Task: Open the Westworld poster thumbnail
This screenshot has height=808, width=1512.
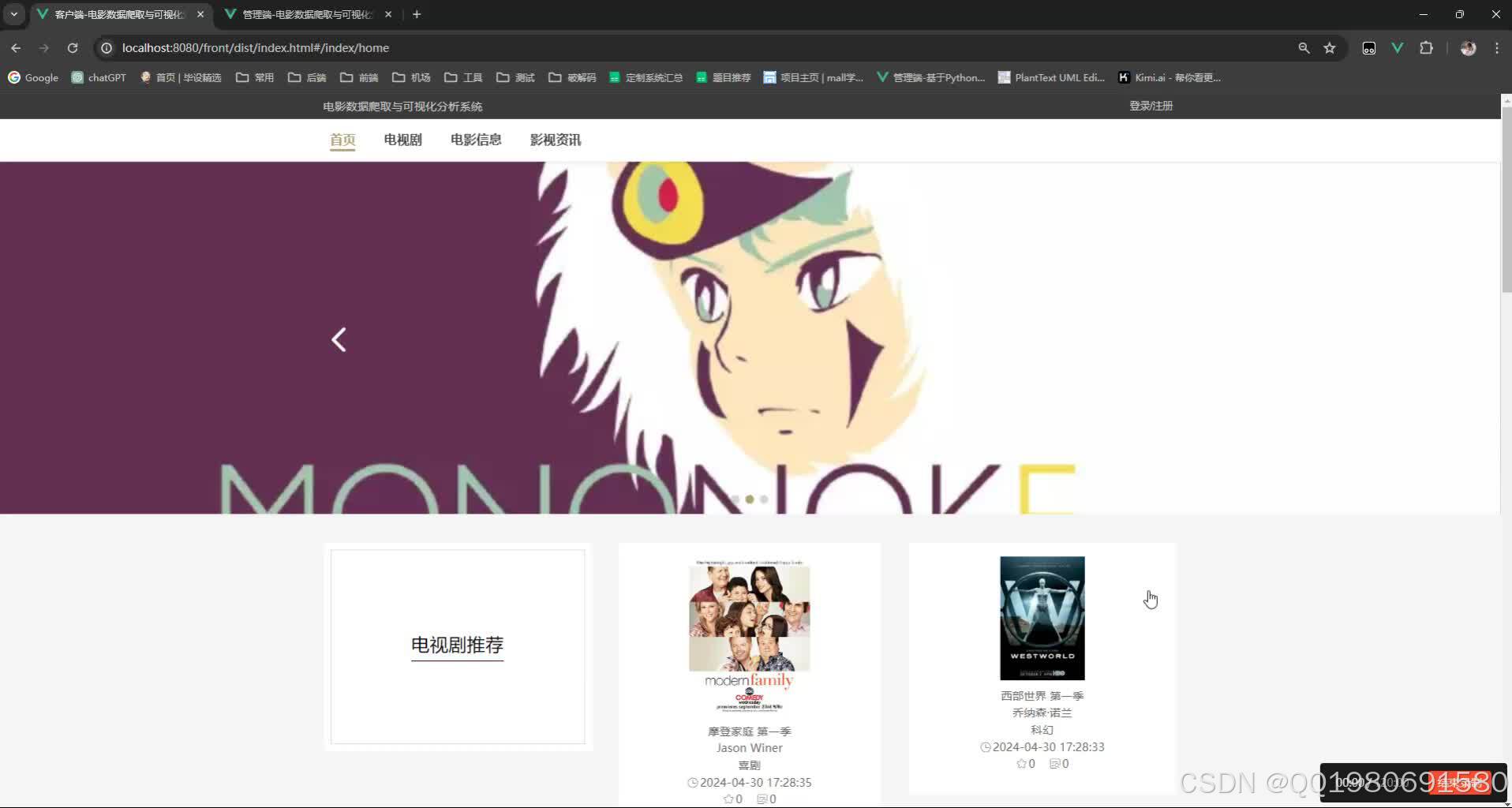Action: tap(1042, 618)
